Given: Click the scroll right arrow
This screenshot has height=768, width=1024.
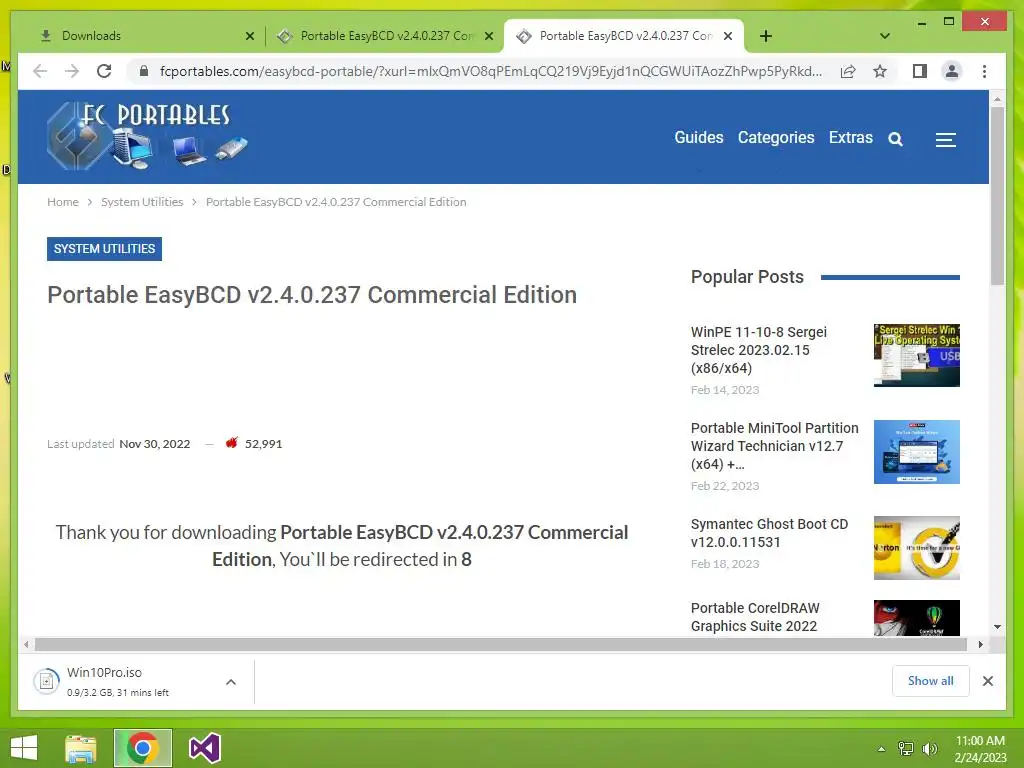Looking at the screenshot, I should [980, 645].
